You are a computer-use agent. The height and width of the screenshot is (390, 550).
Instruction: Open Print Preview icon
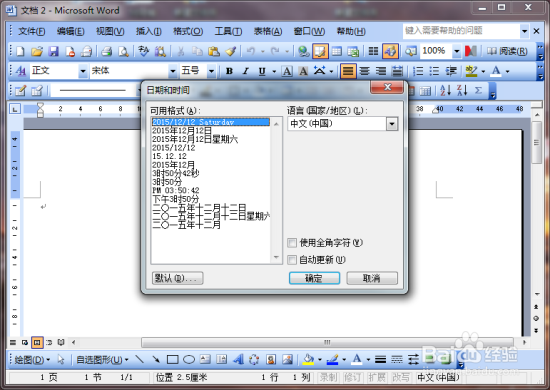pos(123,52)
